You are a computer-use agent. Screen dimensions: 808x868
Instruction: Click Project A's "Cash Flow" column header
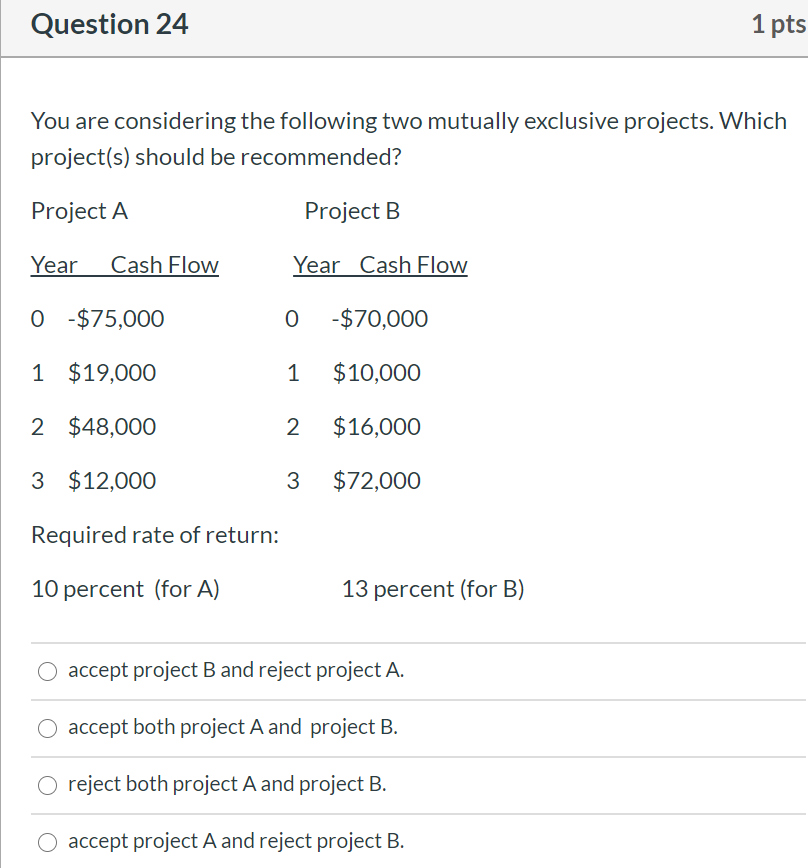tap(165, 265)
